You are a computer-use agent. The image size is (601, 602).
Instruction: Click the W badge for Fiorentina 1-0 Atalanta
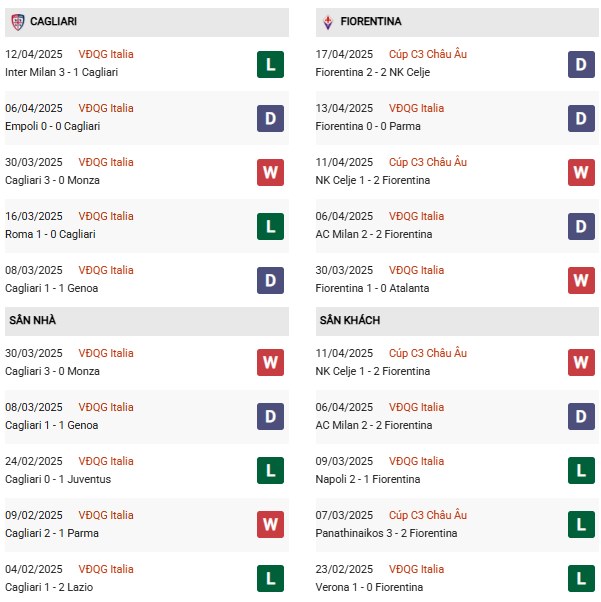(581, 280)
